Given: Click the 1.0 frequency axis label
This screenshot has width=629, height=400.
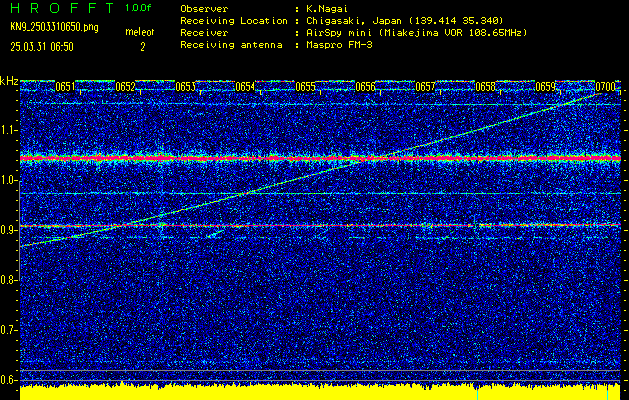Looking at the screenshot, I should click(x=9, y=181).
